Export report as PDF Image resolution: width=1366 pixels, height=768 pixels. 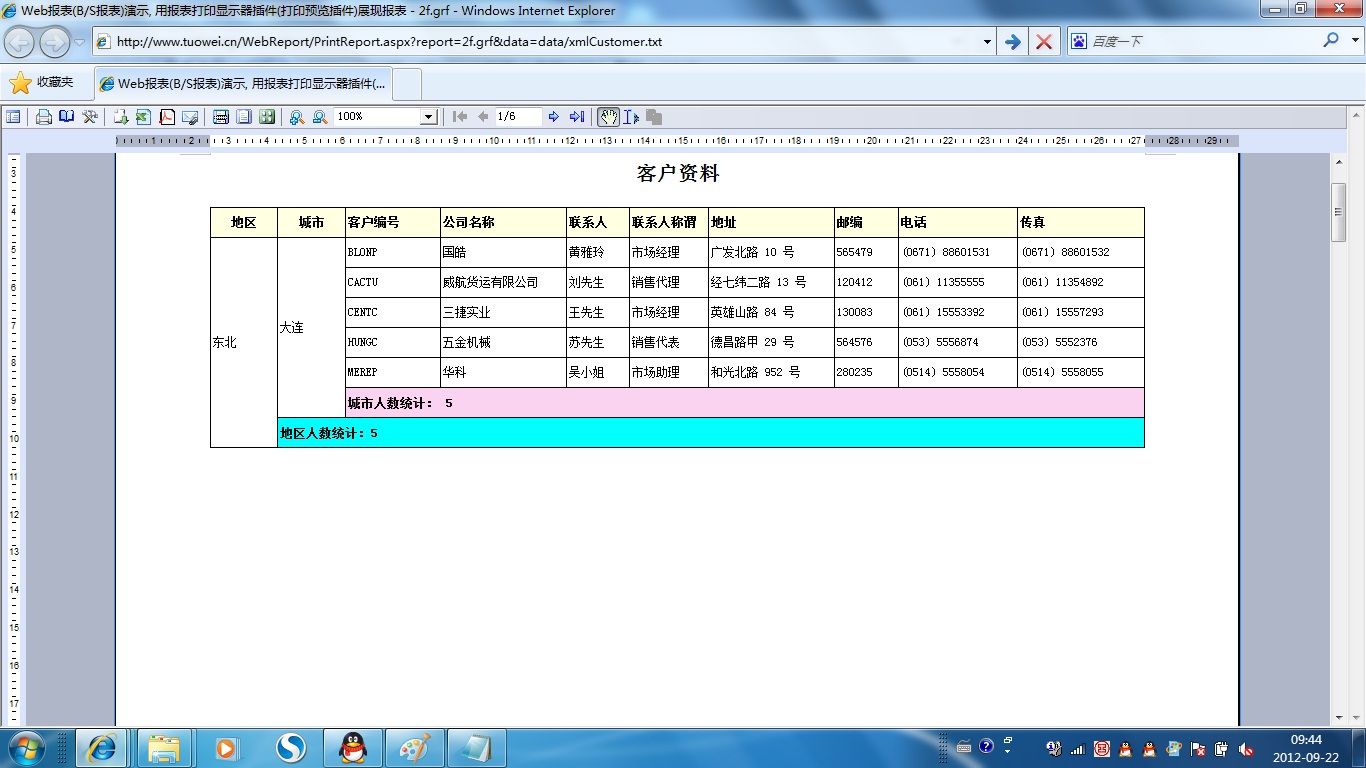167,117
